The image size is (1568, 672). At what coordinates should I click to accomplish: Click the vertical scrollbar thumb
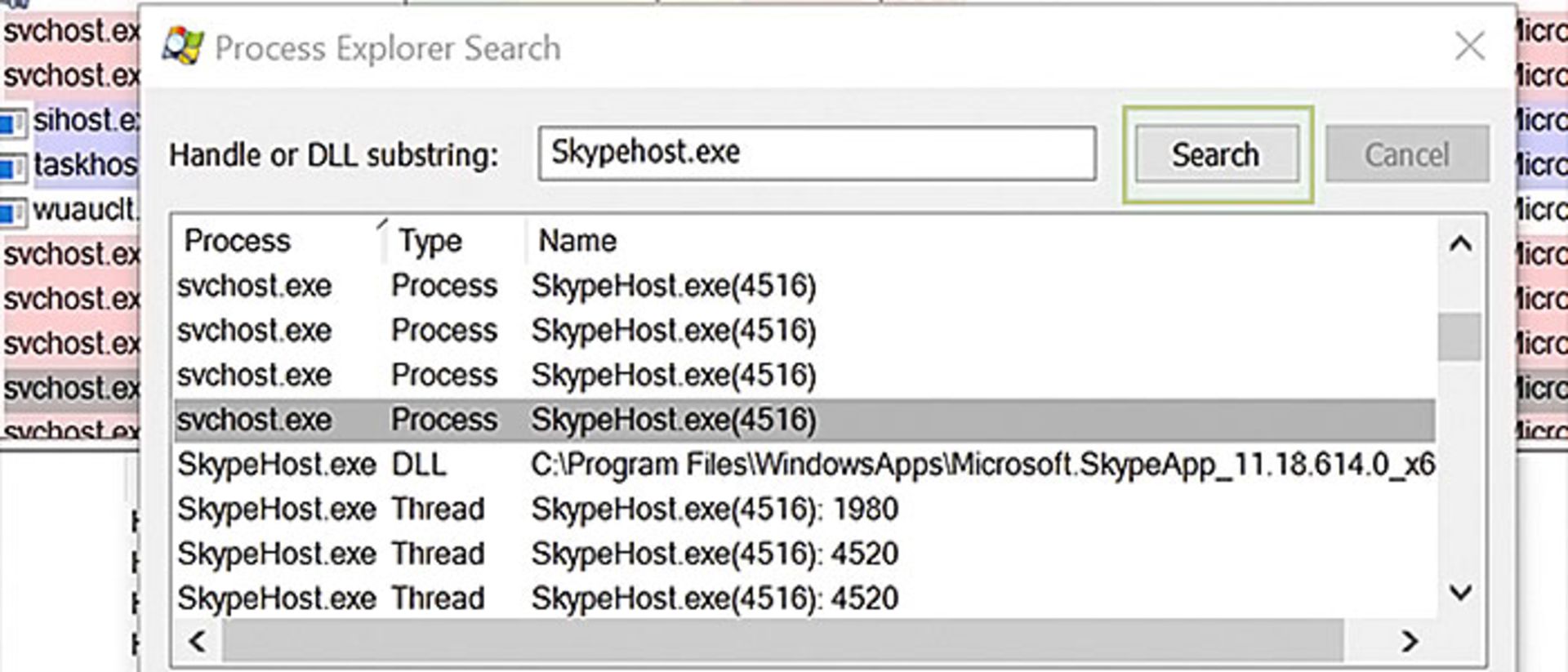pos(1460,336)
